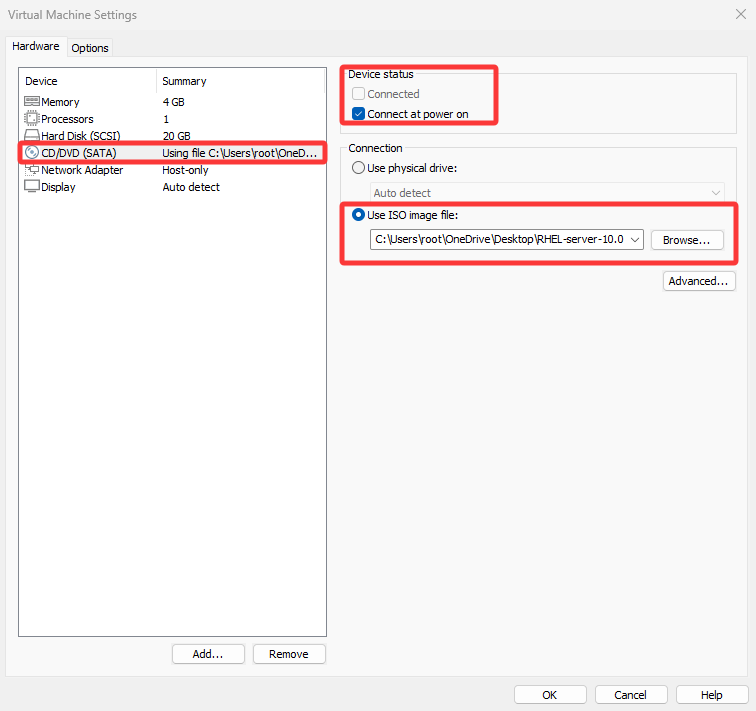Open the Advanced CD/DVD settings
The width and height of the screenshot is (756, 711).
pyautogui.click(x=699, y=281)
